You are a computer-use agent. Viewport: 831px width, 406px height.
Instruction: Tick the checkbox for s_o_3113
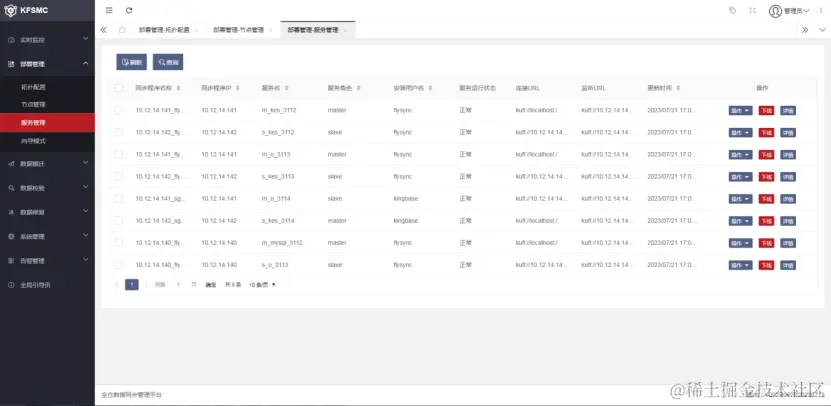coord(119,264)
